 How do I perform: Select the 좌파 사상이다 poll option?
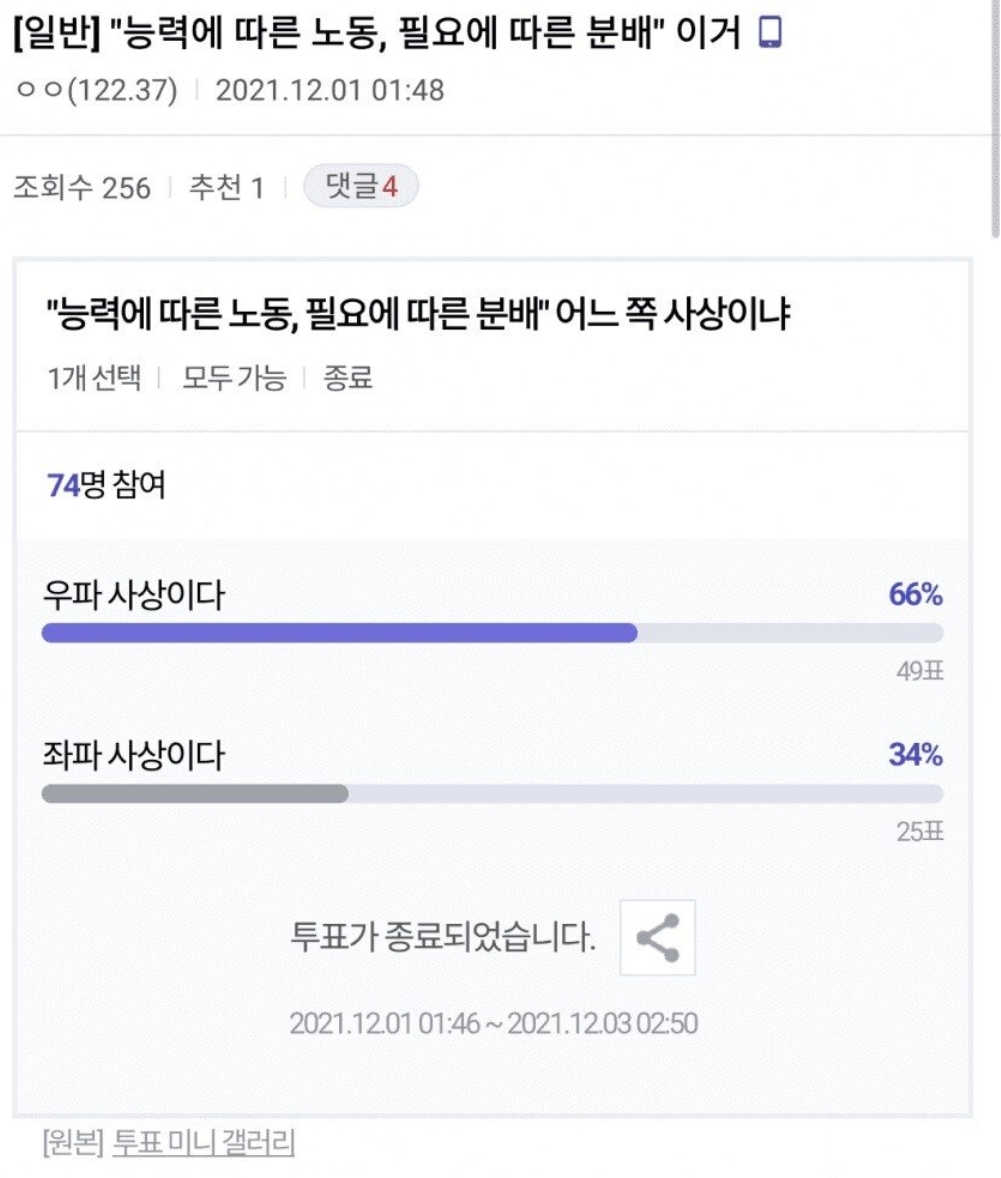tap(133, 756)
